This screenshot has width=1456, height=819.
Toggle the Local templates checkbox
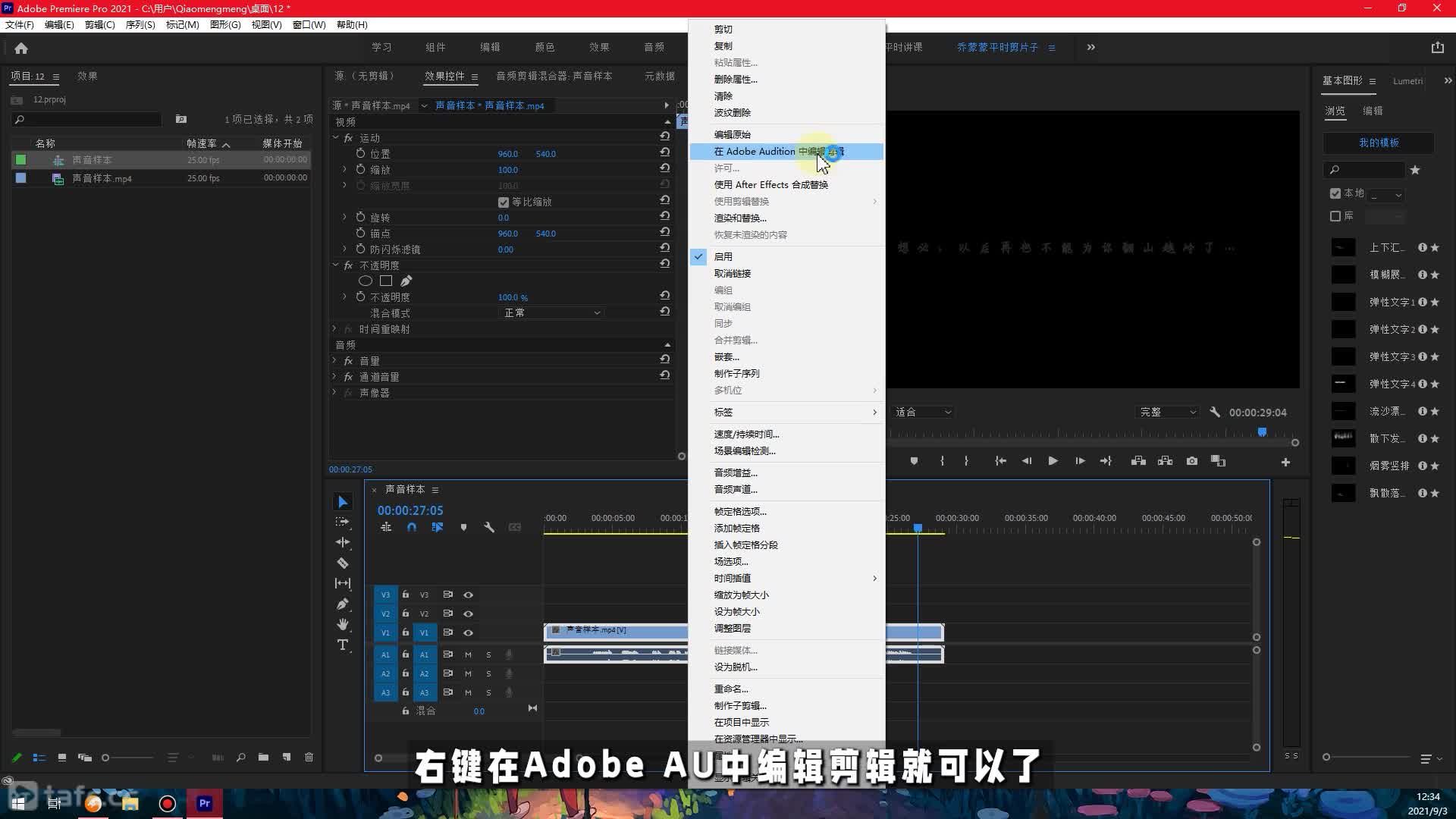coord(1335,193)
